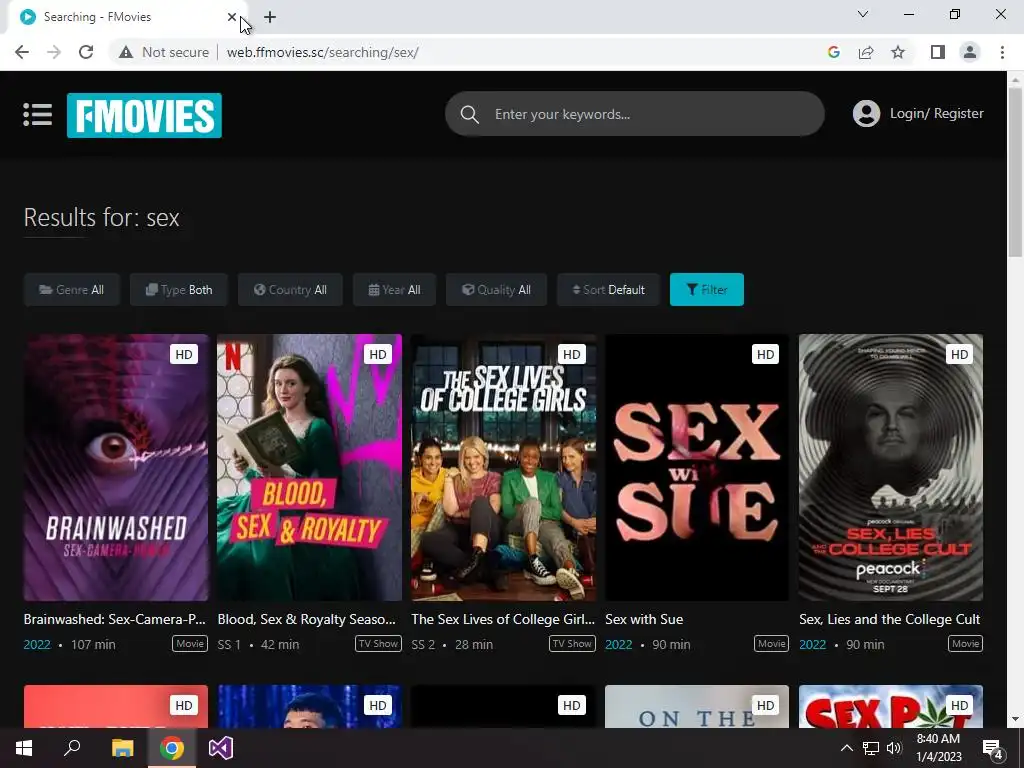Screen dimensions: 1024x768
Task: Click the volume speaker icon
Action: pos(894,748)
